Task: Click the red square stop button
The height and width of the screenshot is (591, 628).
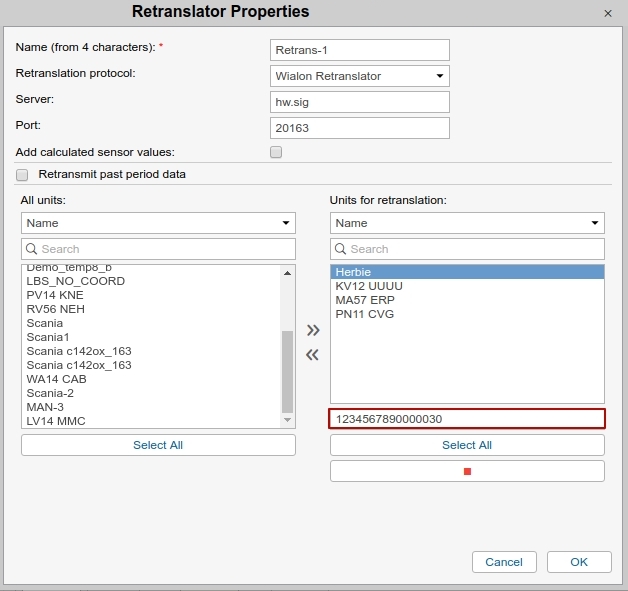Action: 467,471
